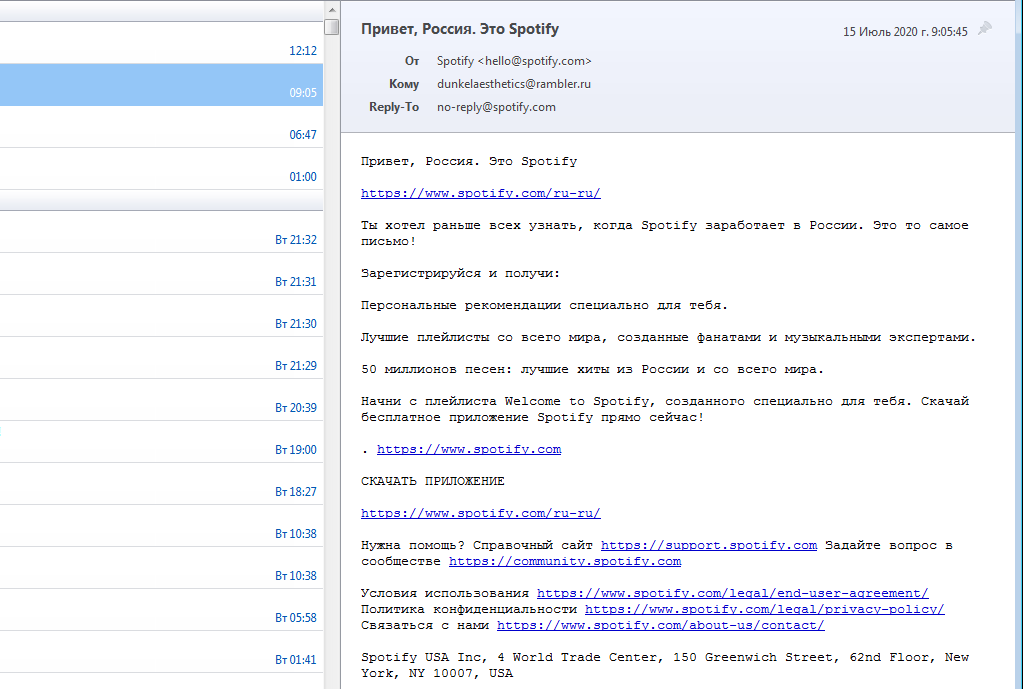Click the line Зарегистрируйся и получи:

(461, 273)
